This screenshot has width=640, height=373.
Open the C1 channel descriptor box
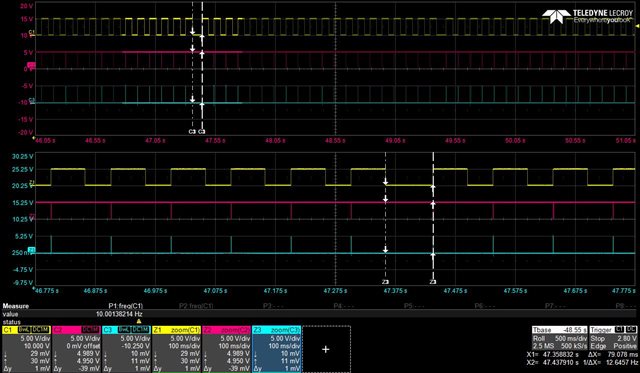point(27,349)
